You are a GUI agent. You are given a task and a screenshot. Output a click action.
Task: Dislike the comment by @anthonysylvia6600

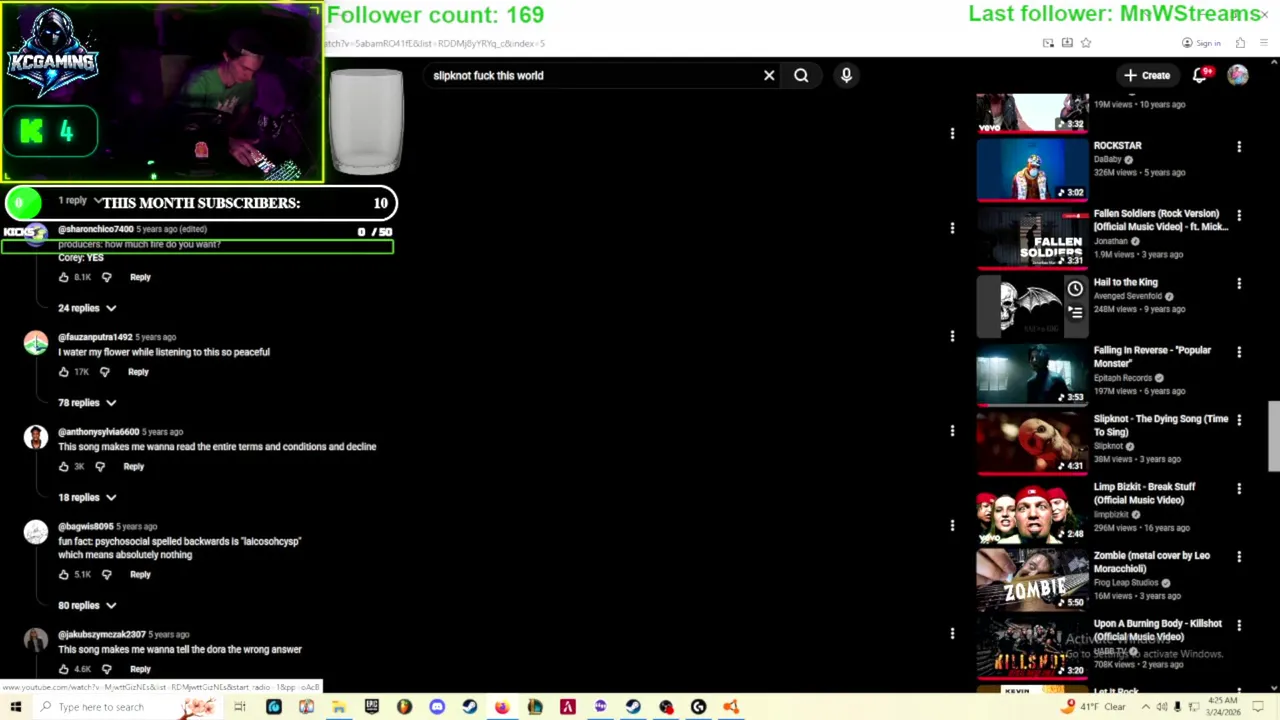tap(100, 466)
